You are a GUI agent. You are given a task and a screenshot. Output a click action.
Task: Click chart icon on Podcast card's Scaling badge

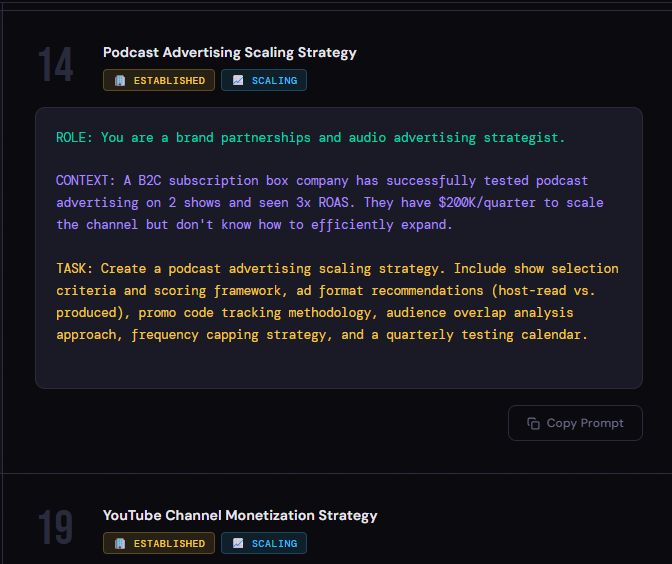coord(238,80)
